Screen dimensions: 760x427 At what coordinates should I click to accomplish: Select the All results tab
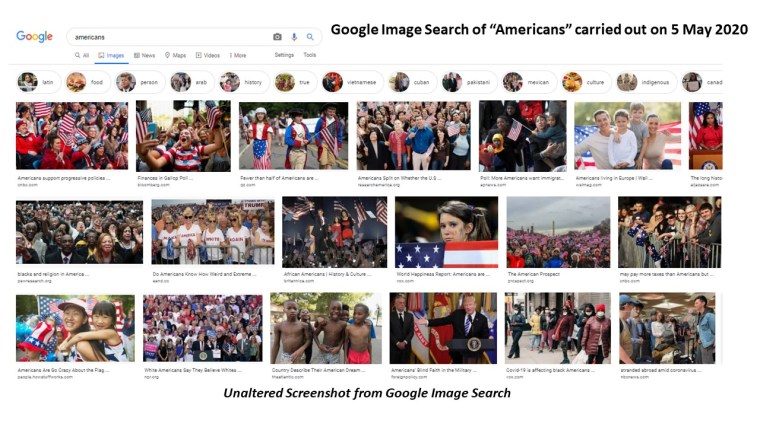coord(82,55)
